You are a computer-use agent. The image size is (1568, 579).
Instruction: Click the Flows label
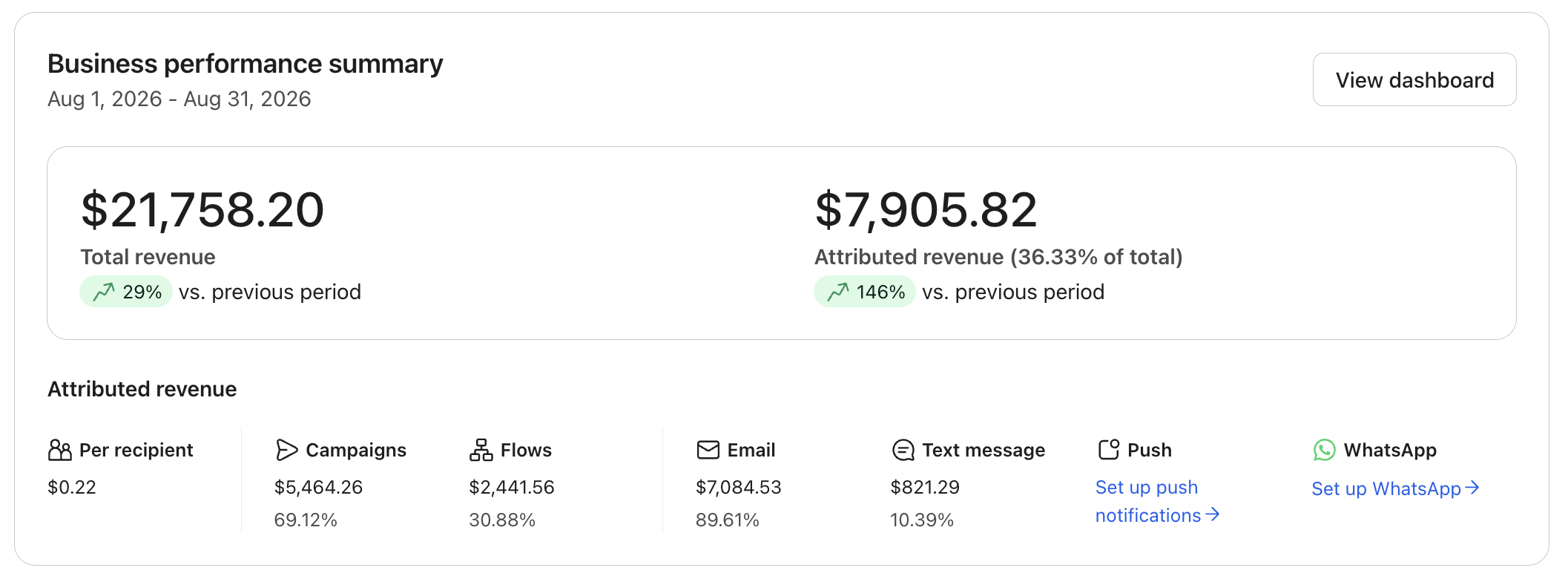click(x=526, y=450)
